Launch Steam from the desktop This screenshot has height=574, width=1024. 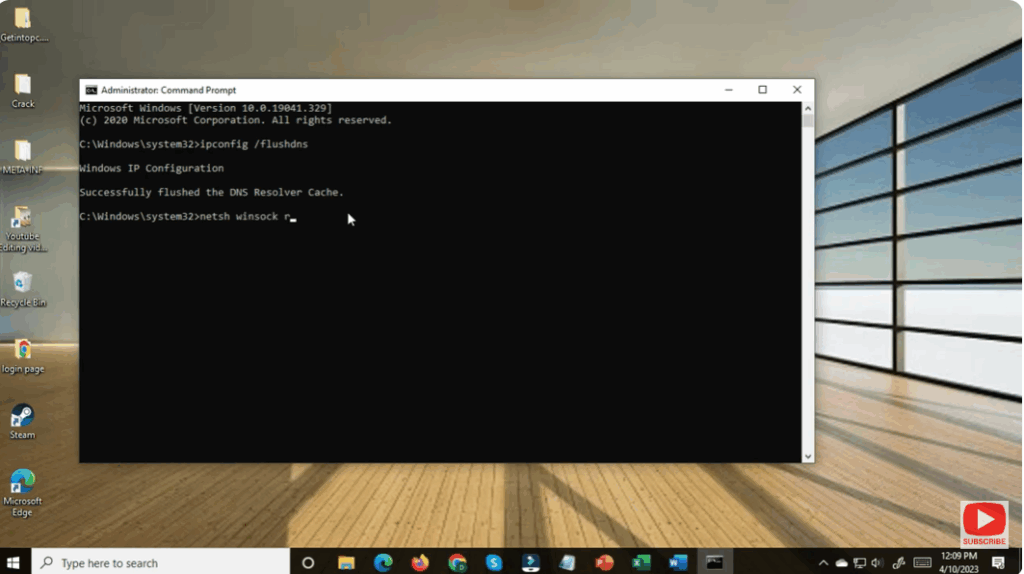(22, 421)
